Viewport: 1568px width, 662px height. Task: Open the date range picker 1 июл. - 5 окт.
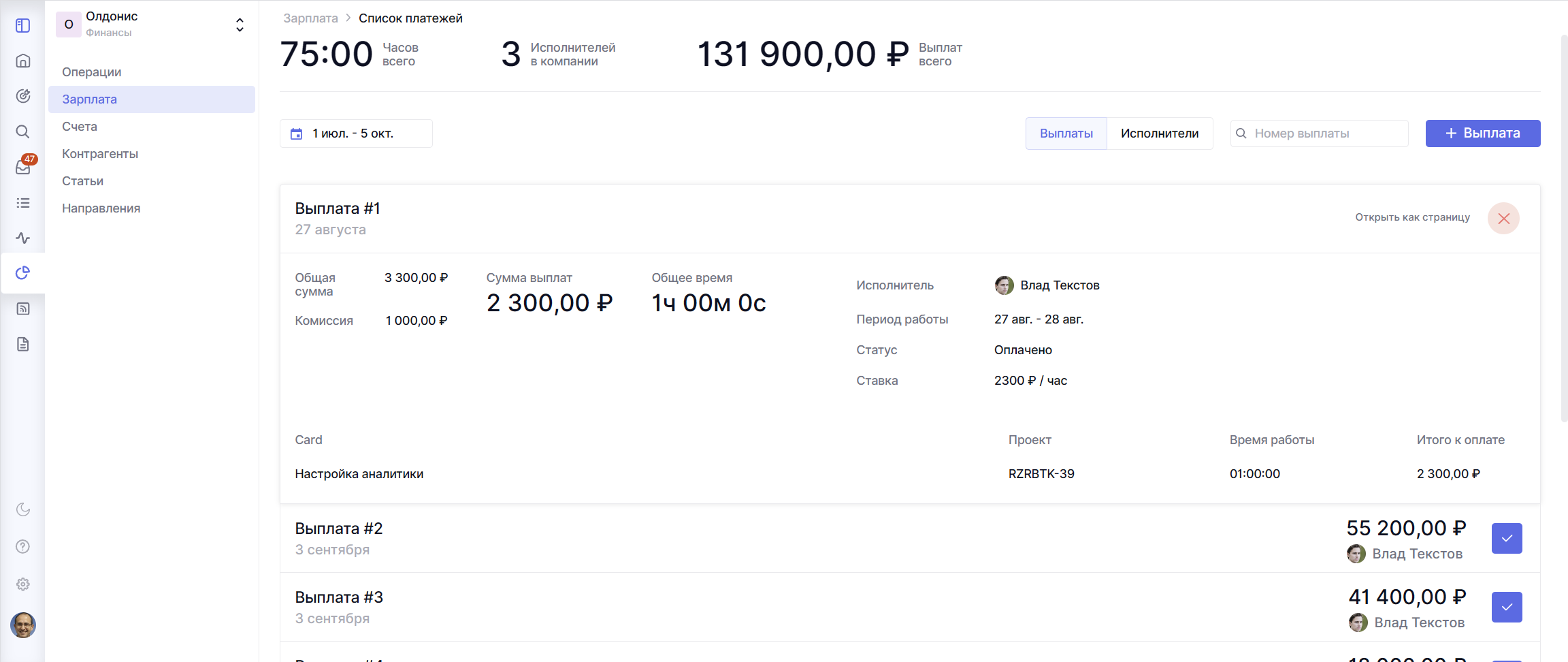tap(355, 133)
